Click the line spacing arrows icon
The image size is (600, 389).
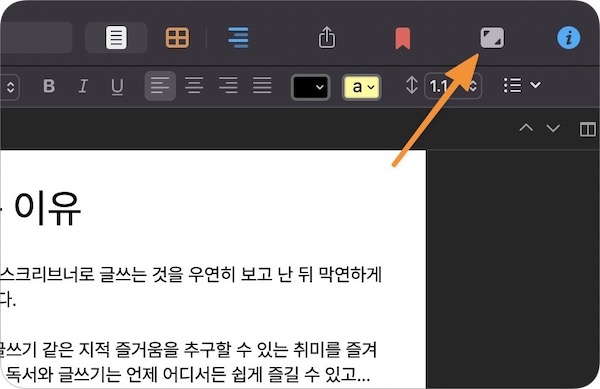411,85
